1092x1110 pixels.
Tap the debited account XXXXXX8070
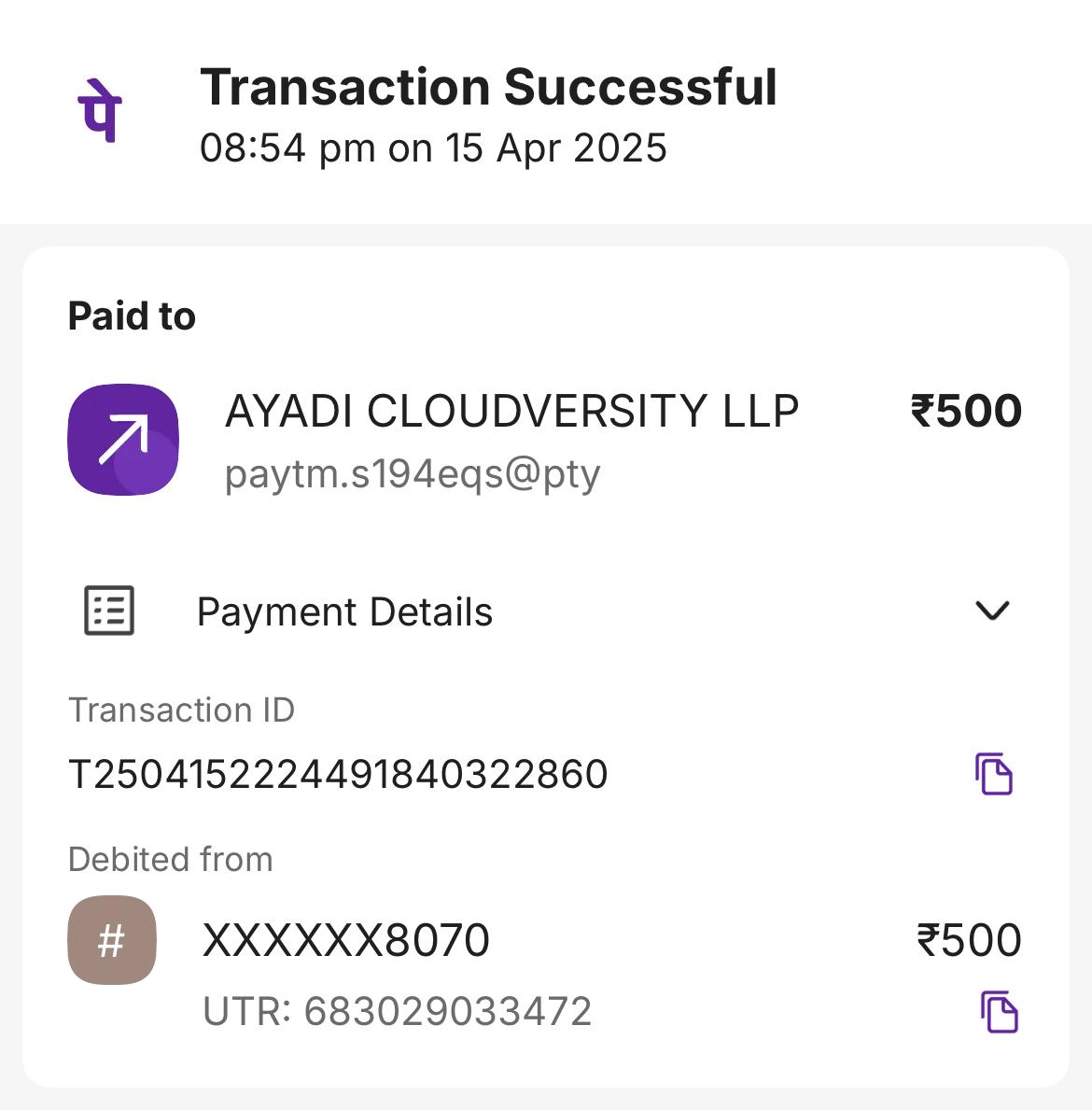pyautogui.click(x=345, y=940)
